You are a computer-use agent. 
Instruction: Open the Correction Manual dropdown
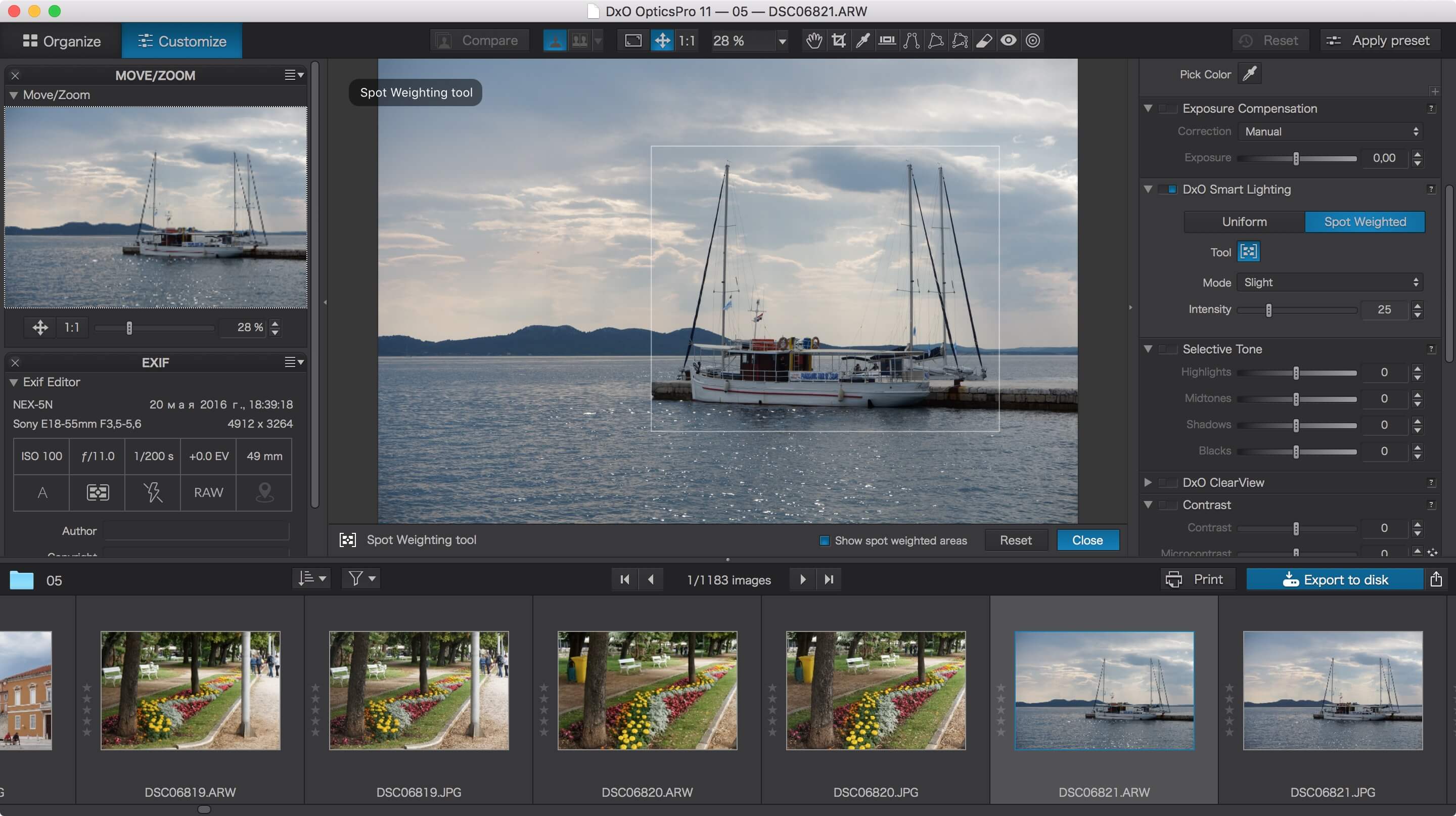(x=1331, y=131)
